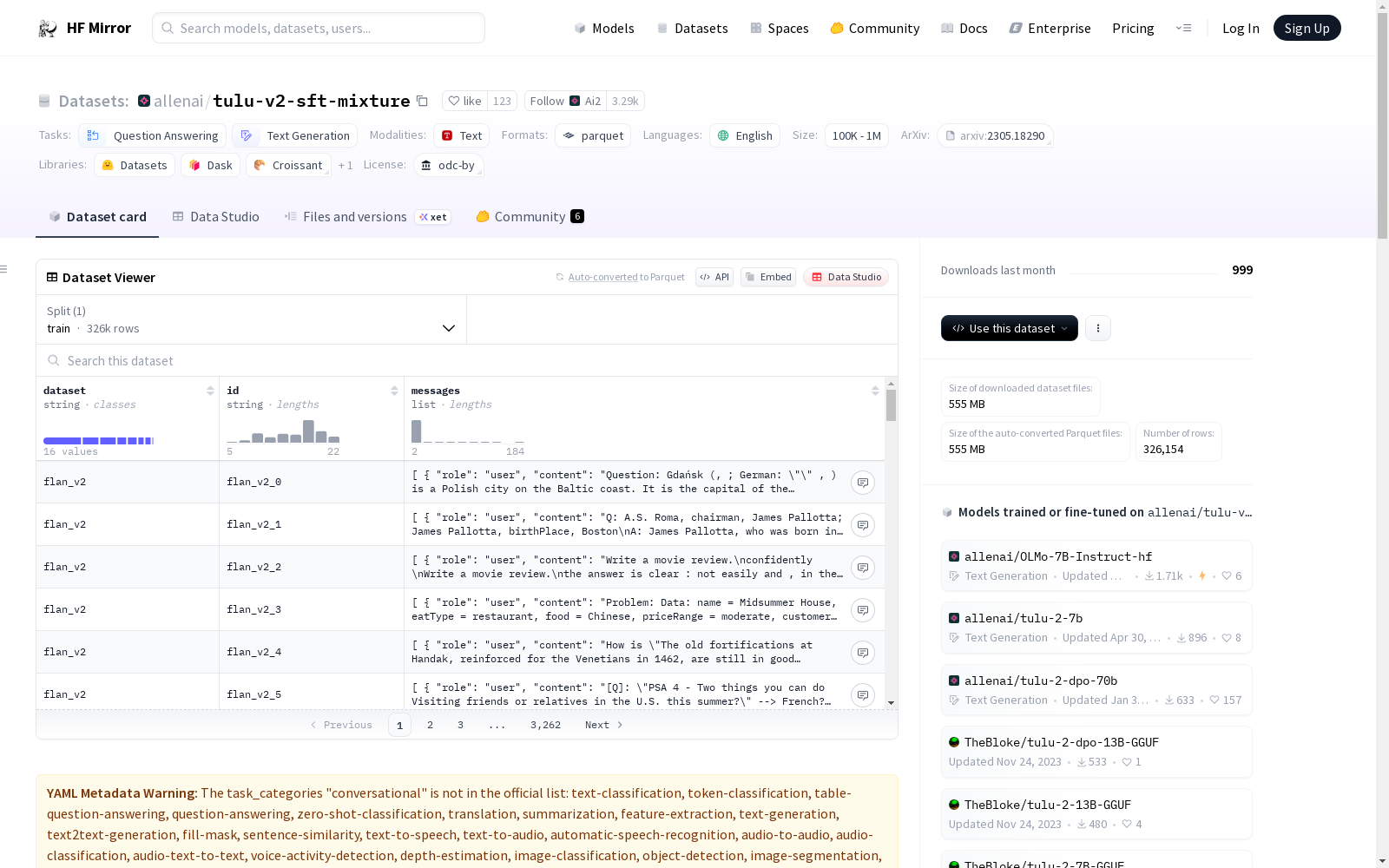Open TheBloke/tulu-2-dpo-13B-GGUF model card
Image resolution: width=1389 pixels, height=868 pixels.
coord(1096,752)
